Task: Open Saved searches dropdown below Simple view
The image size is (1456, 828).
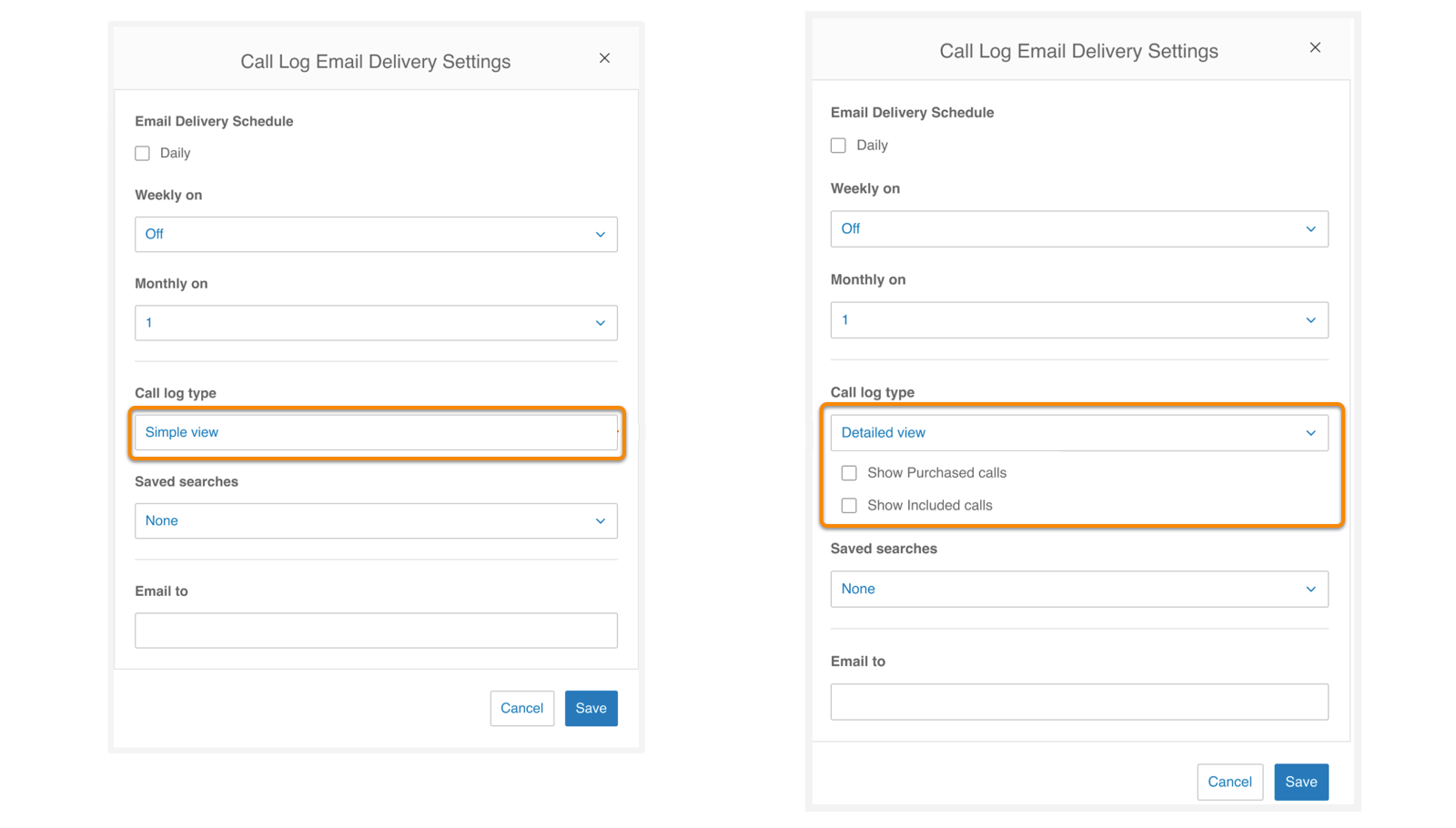Action: (376, 521)
